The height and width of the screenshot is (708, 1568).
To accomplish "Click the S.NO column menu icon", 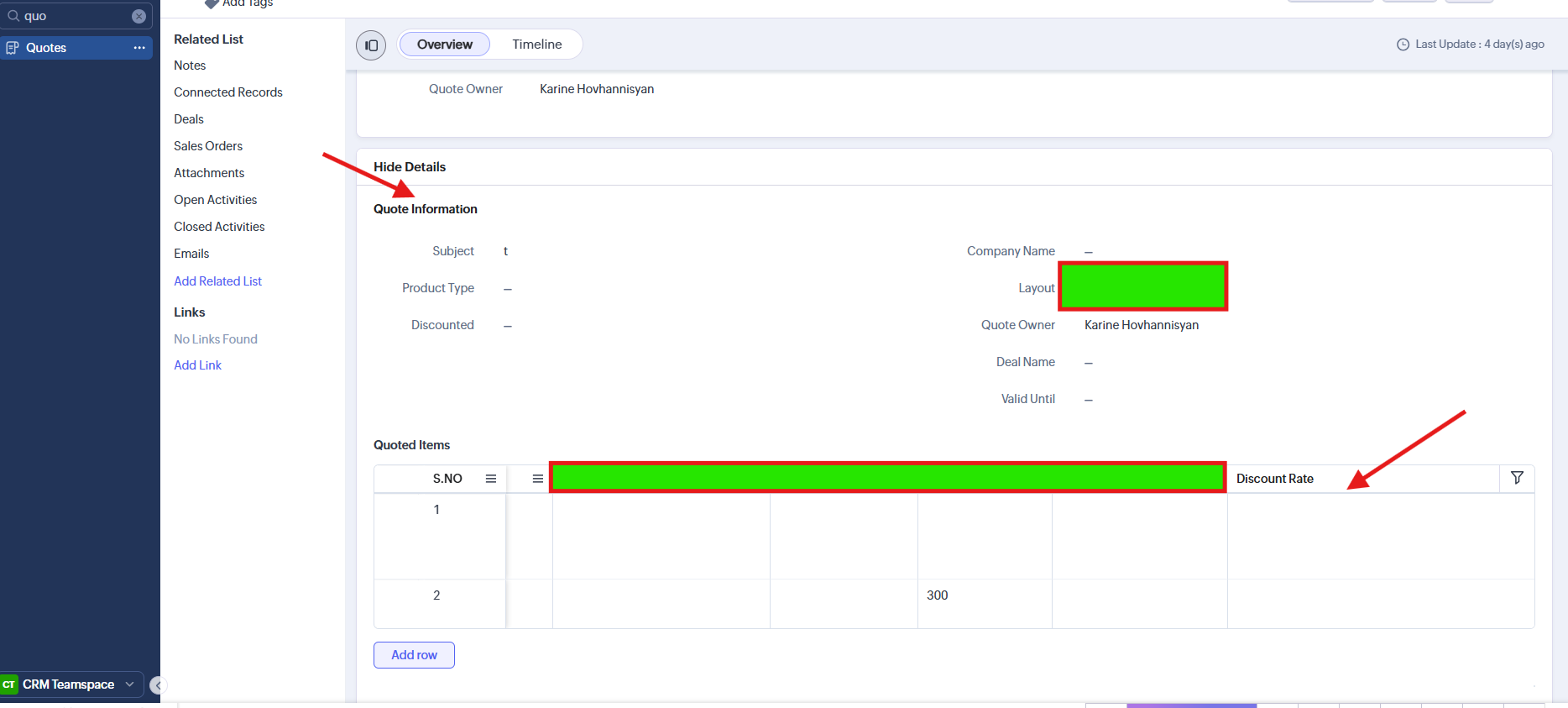I will pyautogui.click(x=491, y=479).
